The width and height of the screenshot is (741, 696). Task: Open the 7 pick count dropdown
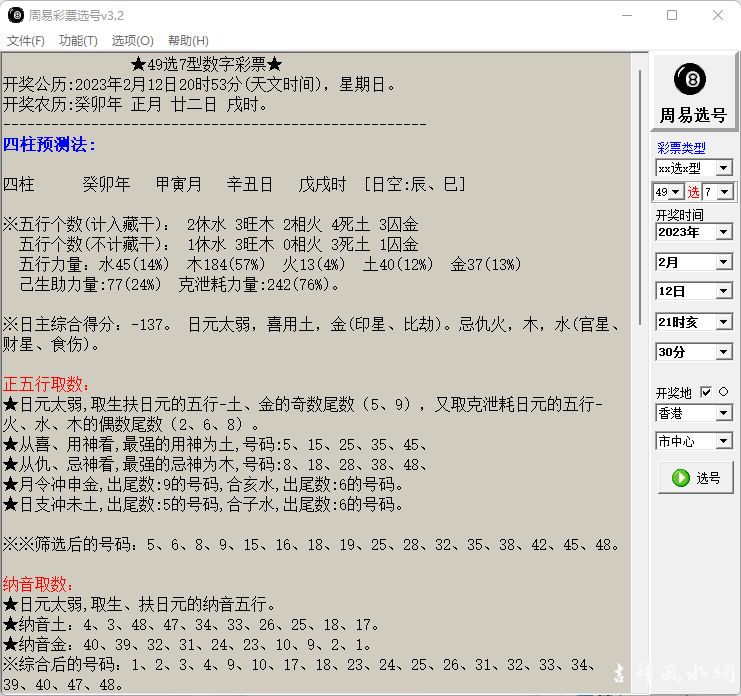tap(724, 192)
